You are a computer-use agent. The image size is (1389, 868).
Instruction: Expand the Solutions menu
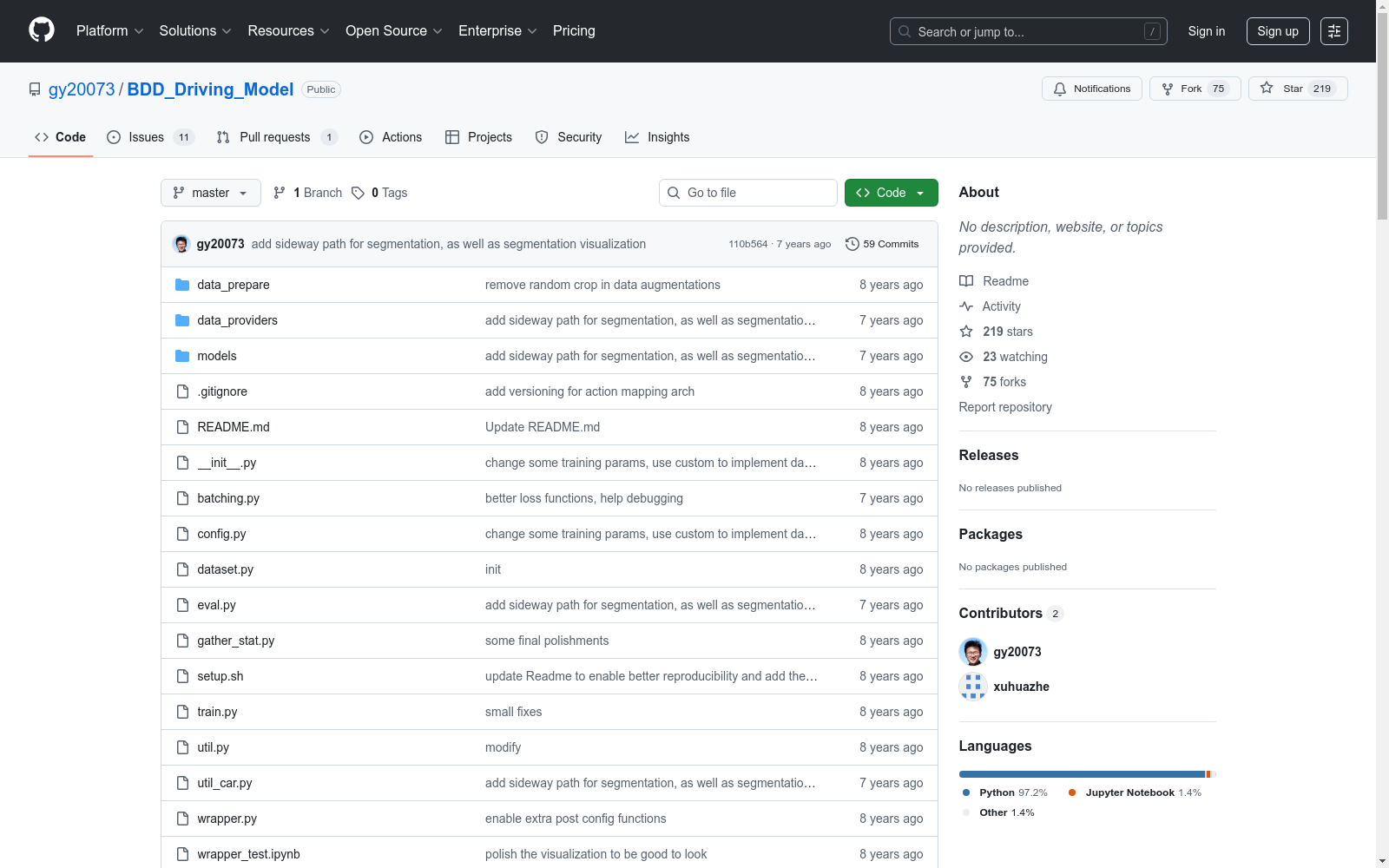pyautogui.click(x=195, y=31)
